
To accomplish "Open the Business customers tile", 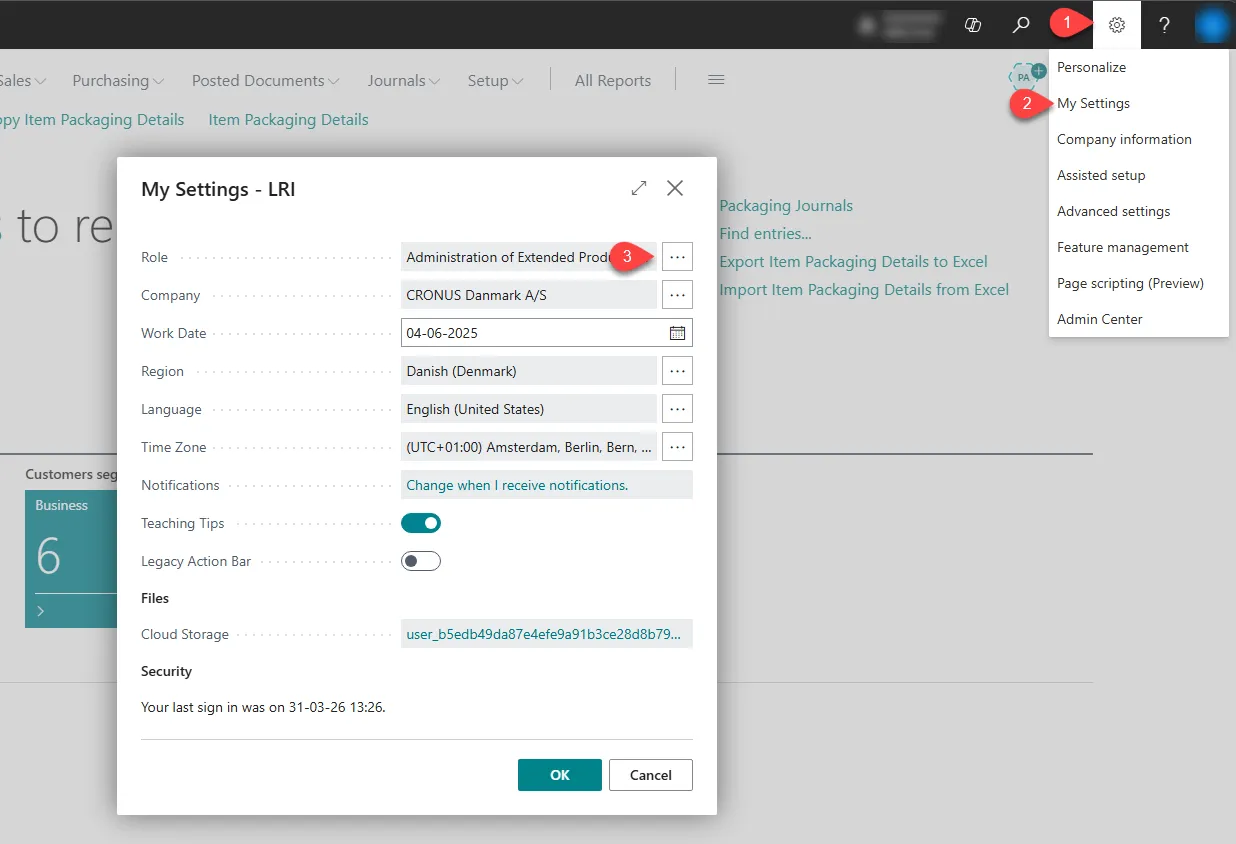I will pyautogui.click(x=71, y=559).
